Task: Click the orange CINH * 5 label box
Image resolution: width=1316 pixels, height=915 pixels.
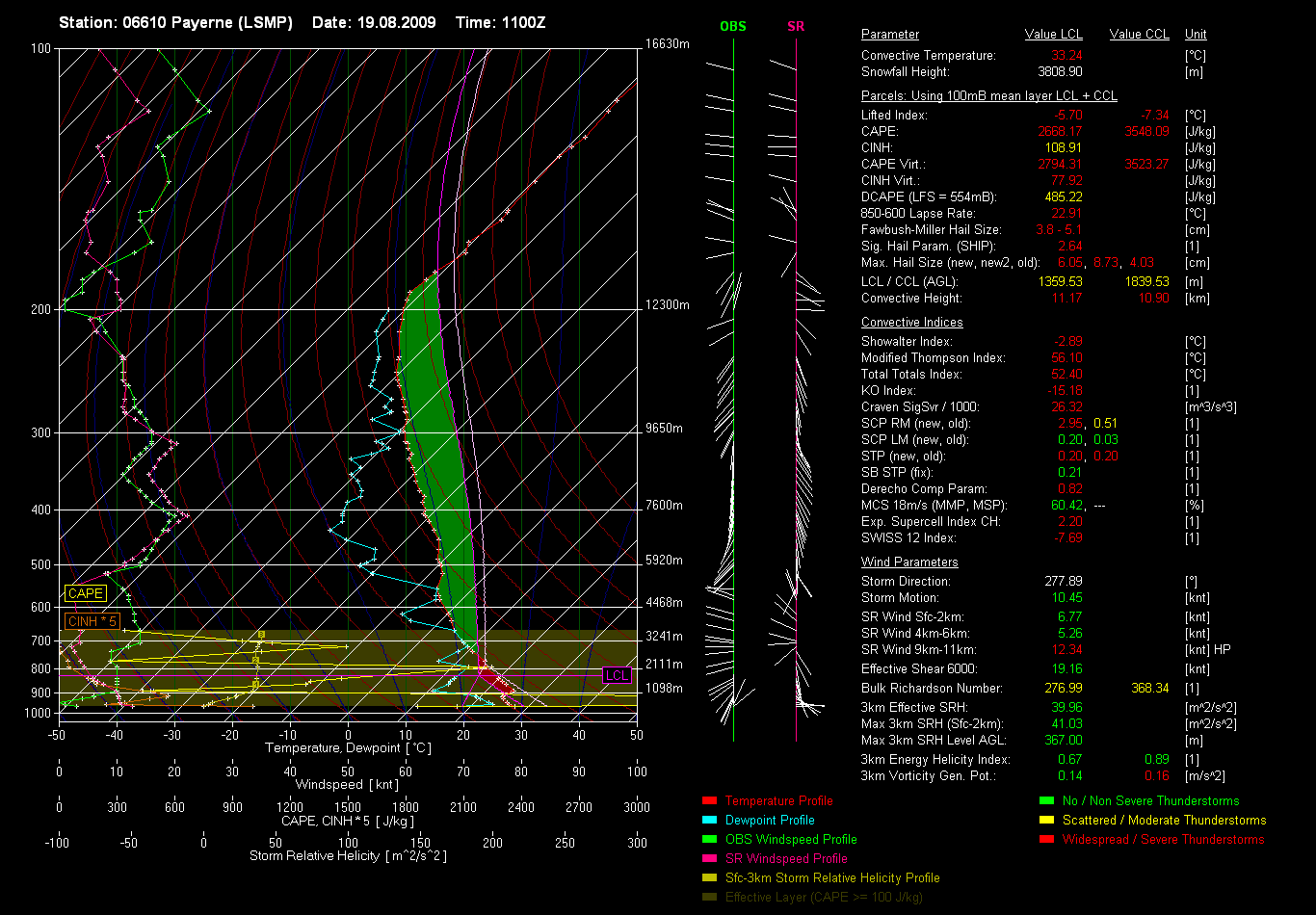Action: [92, 621]
